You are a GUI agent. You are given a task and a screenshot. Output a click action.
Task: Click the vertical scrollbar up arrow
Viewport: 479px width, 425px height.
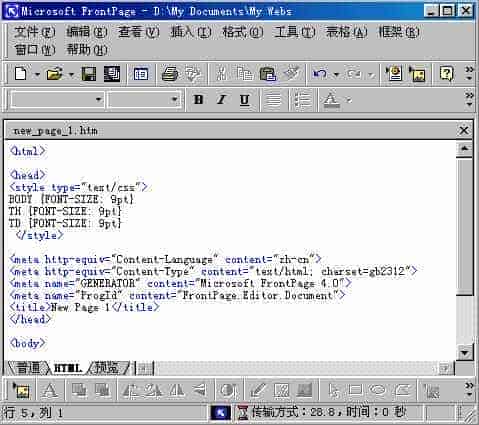[465, 149]
